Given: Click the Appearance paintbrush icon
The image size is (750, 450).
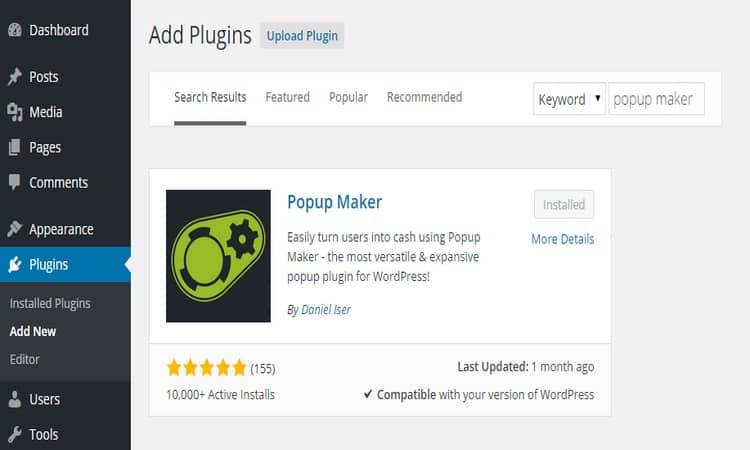Looking at the screenshot, I should coord(14,229).
